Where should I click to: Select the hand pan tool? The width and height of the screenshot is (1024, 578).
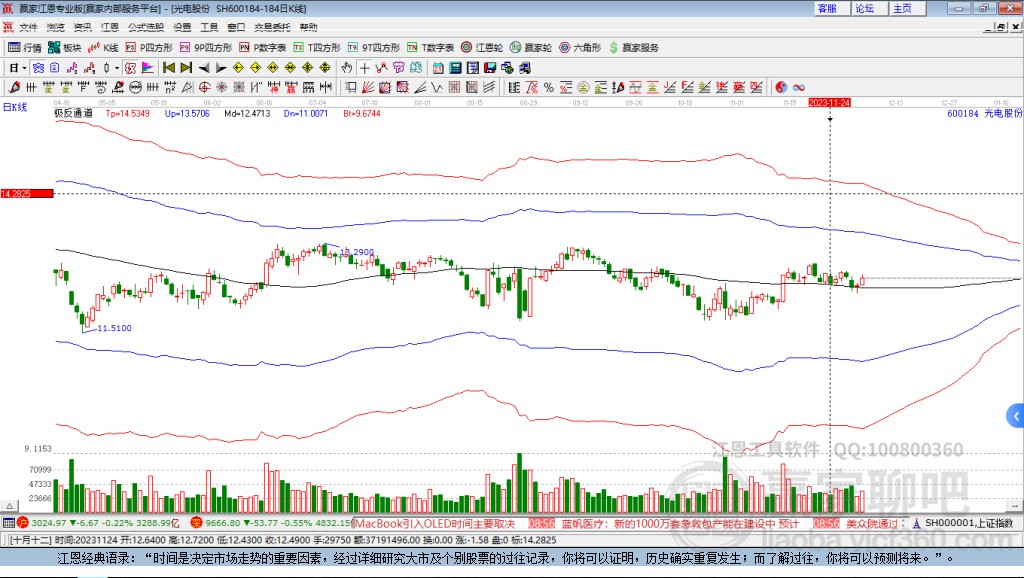coord(346,68)
